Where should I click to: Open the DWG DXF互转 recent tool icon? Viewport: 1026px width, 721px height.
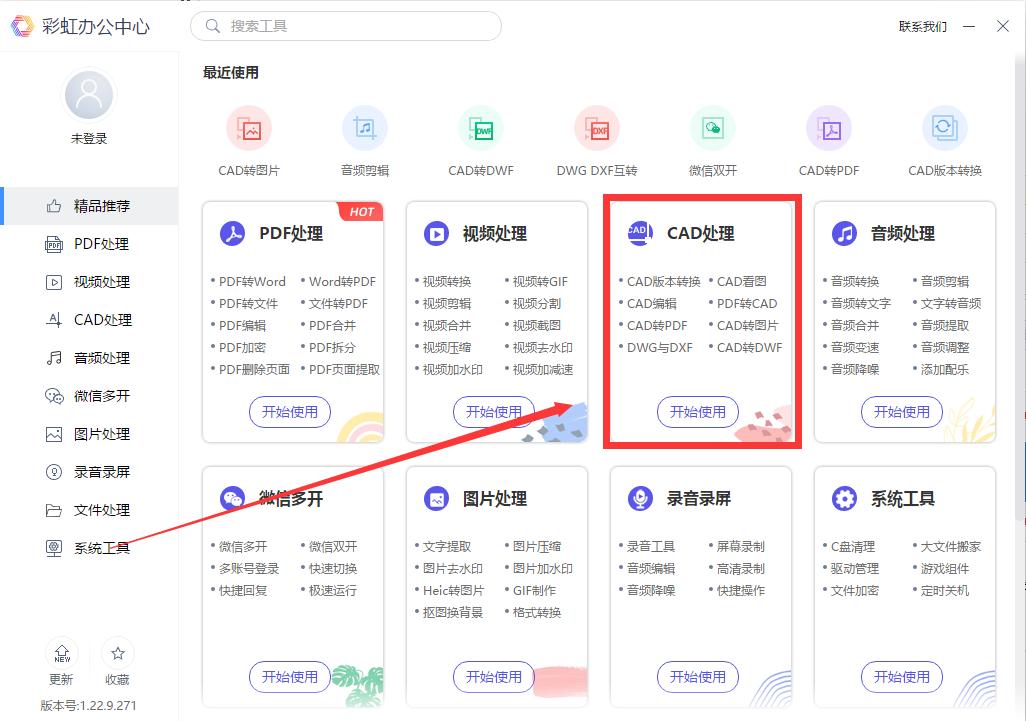(x=597, y=128)
